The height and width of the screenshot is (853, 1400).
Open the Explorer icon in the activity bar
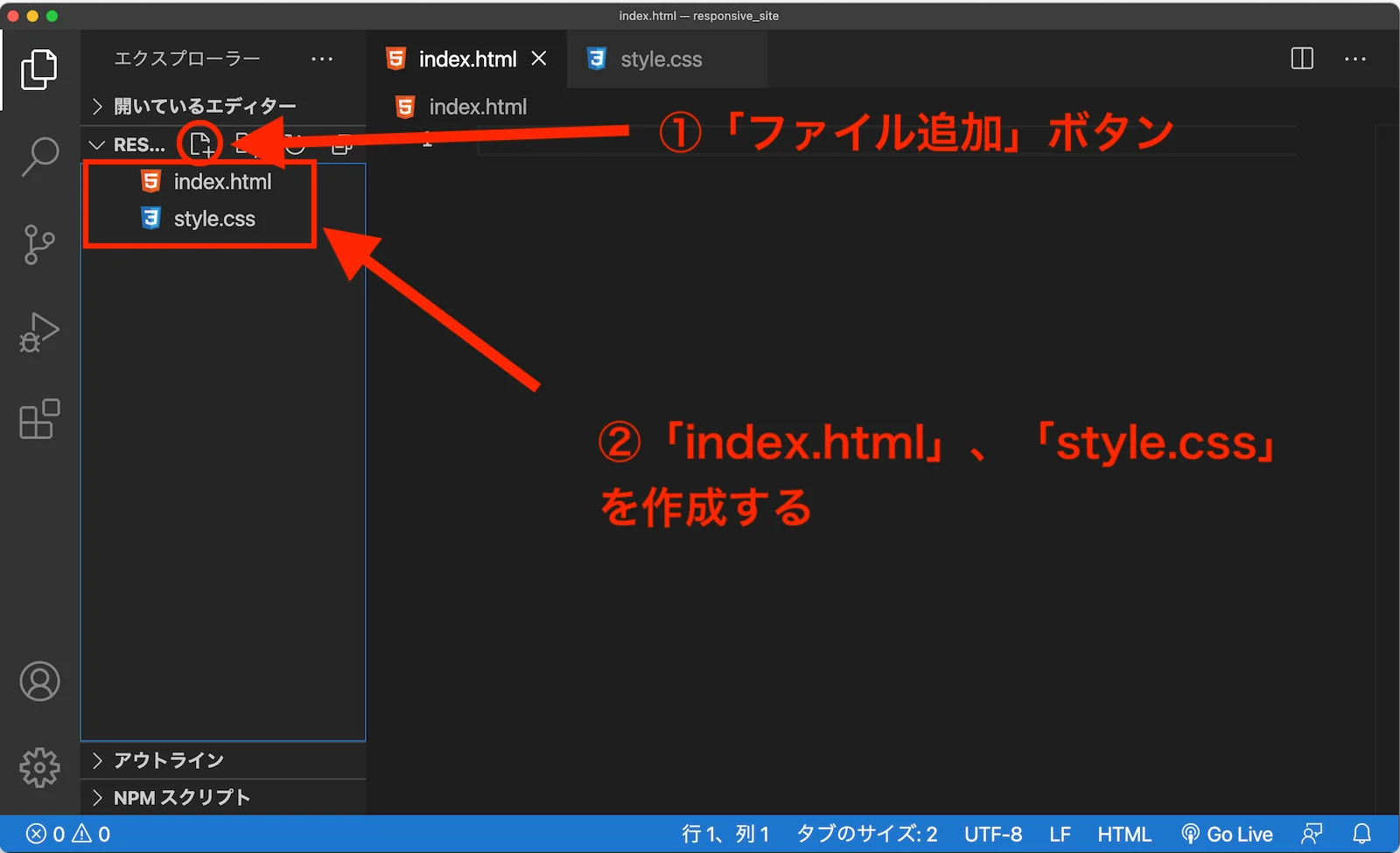[x=38, y=70]
